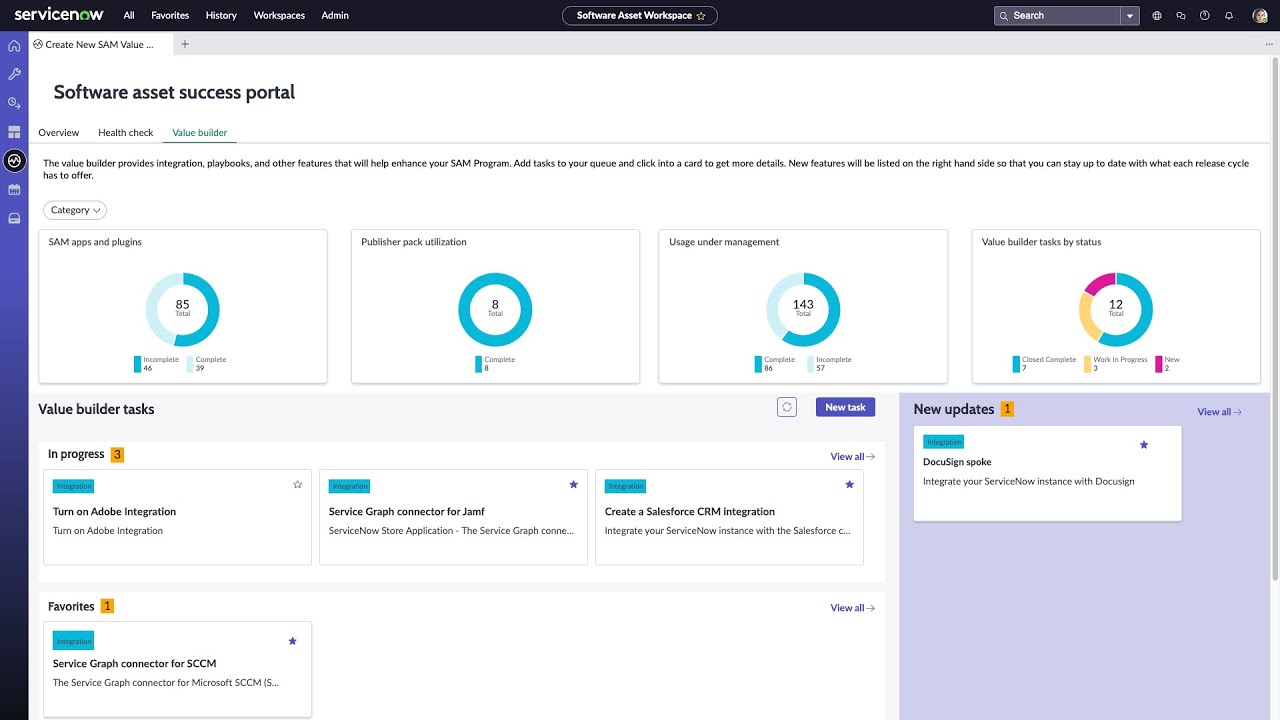Open Service Graph connector for SCCM title
The height and width of the screenshot is (720, 1280).
click(x=134, y=664)
